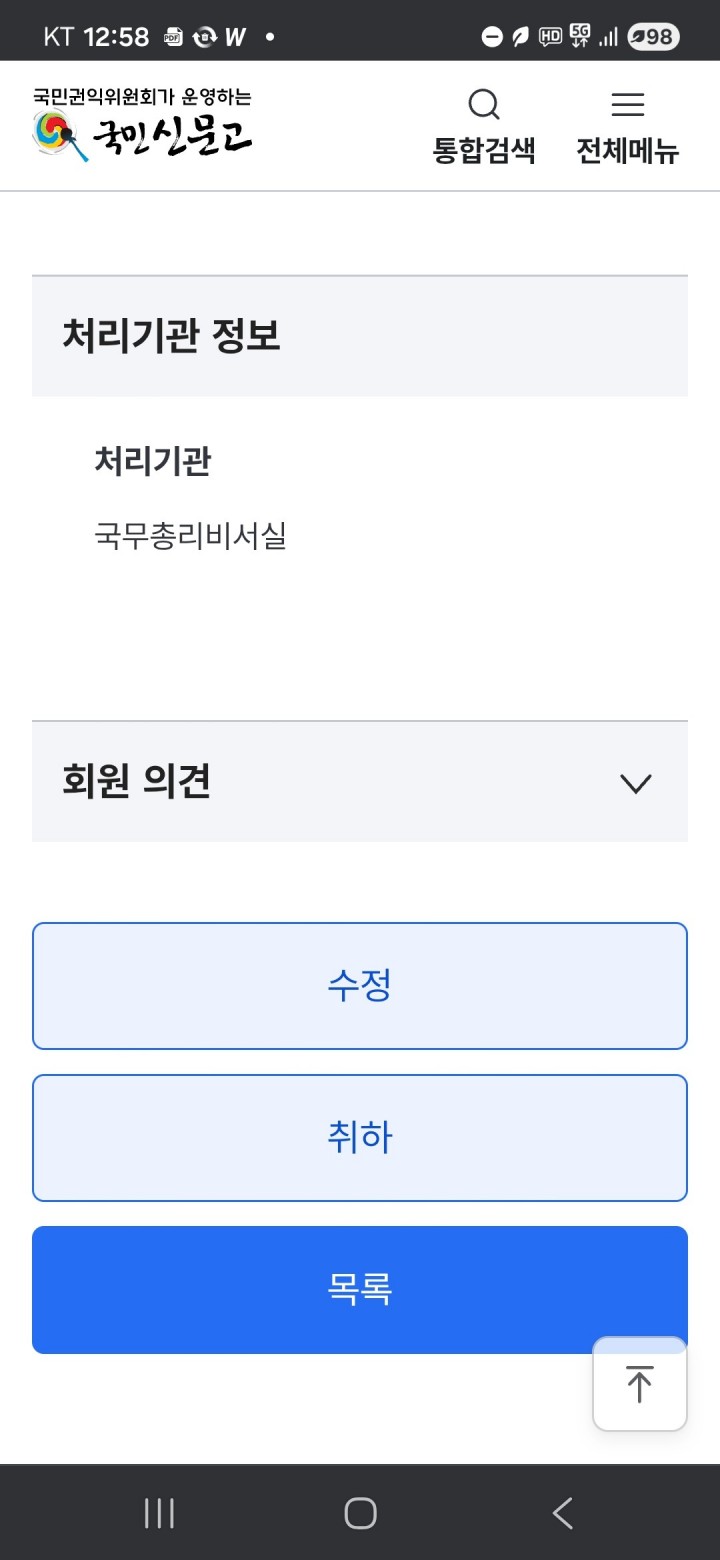The height and width of the screenshot is (1560, 720).
Task: Go back to list with 목록 button
Action: click(360, 1290)
